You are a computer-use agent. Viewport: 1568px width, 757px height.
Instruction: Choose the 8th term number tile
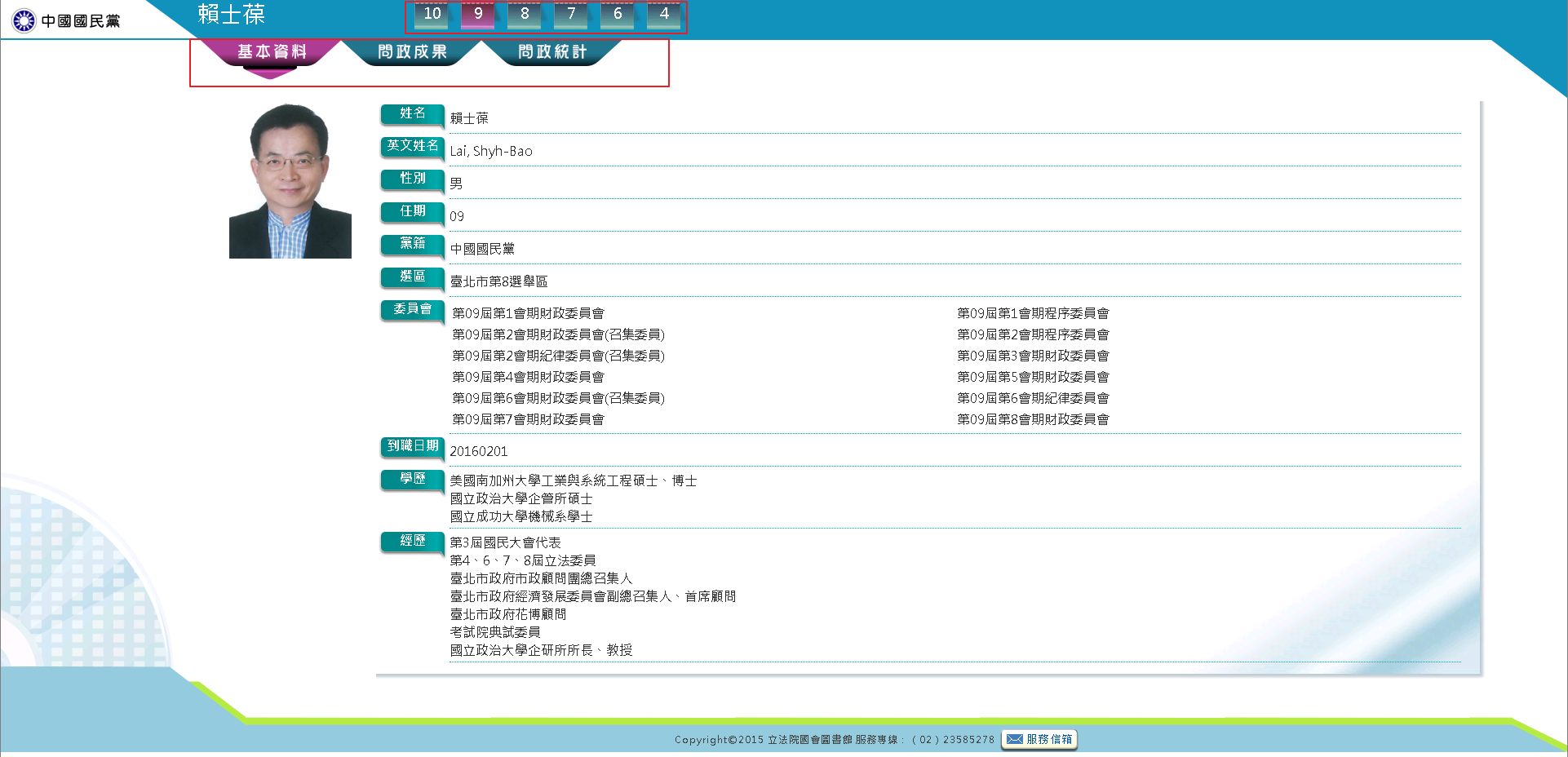coord(525,15)
